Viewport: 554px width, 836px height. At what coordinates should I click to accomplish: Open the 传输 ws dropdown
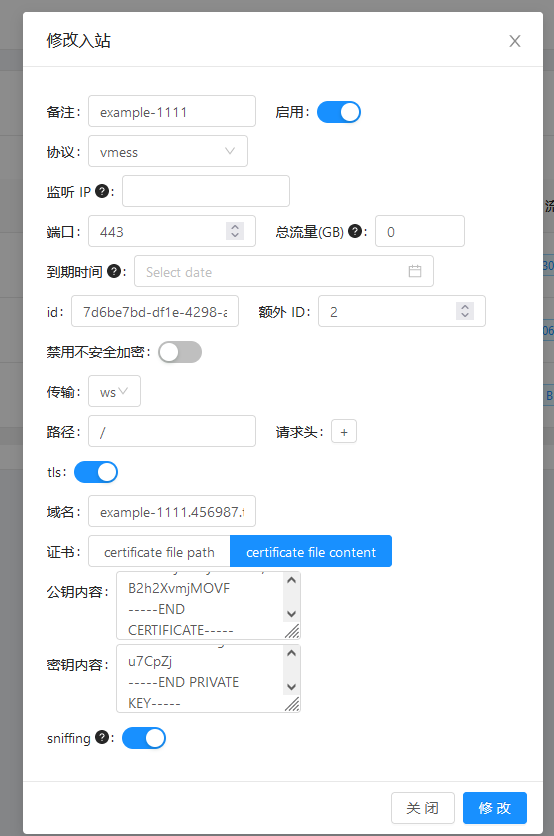pos(114,391)
